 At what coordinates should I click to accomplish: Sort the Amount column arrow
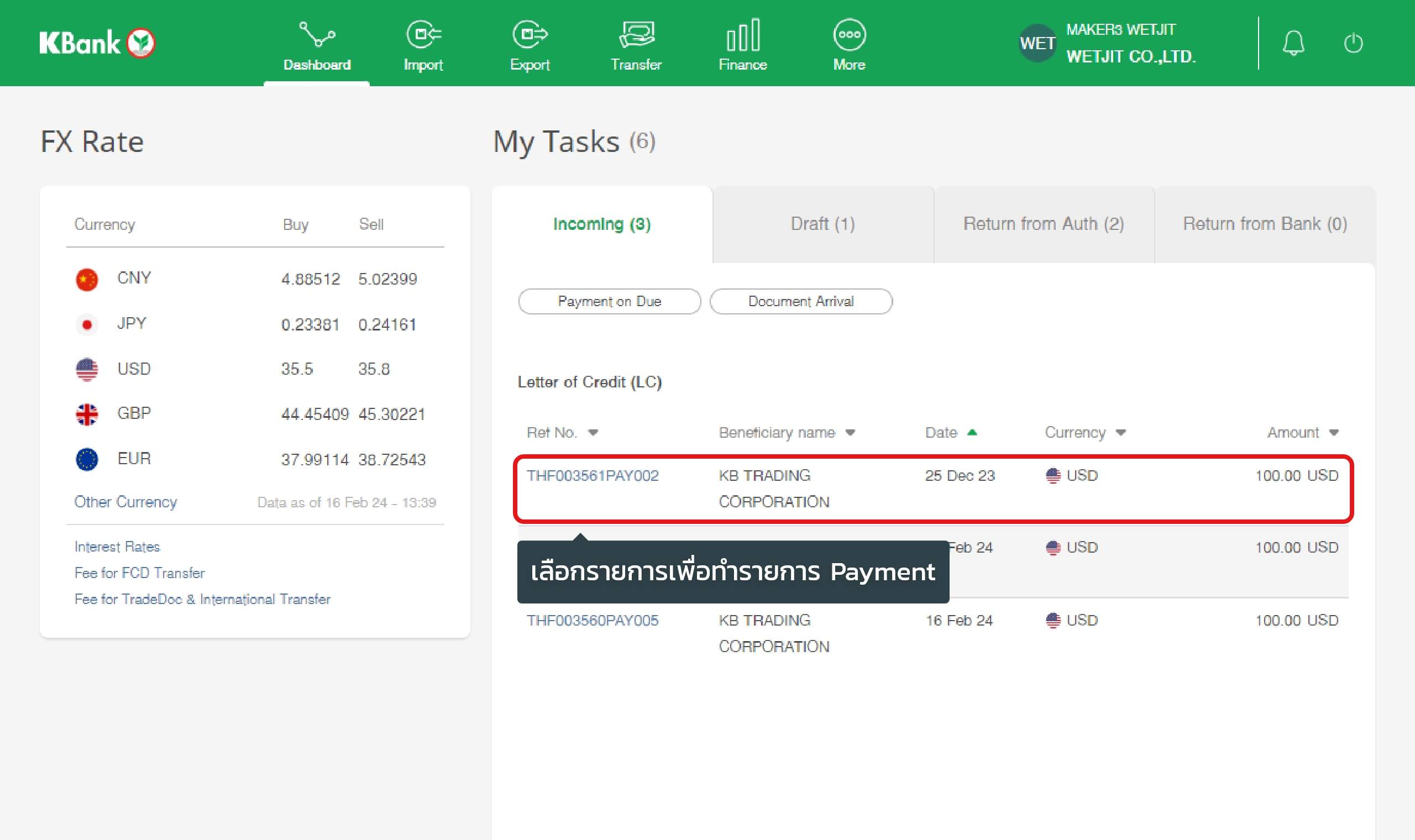(x=1334, y=433)
